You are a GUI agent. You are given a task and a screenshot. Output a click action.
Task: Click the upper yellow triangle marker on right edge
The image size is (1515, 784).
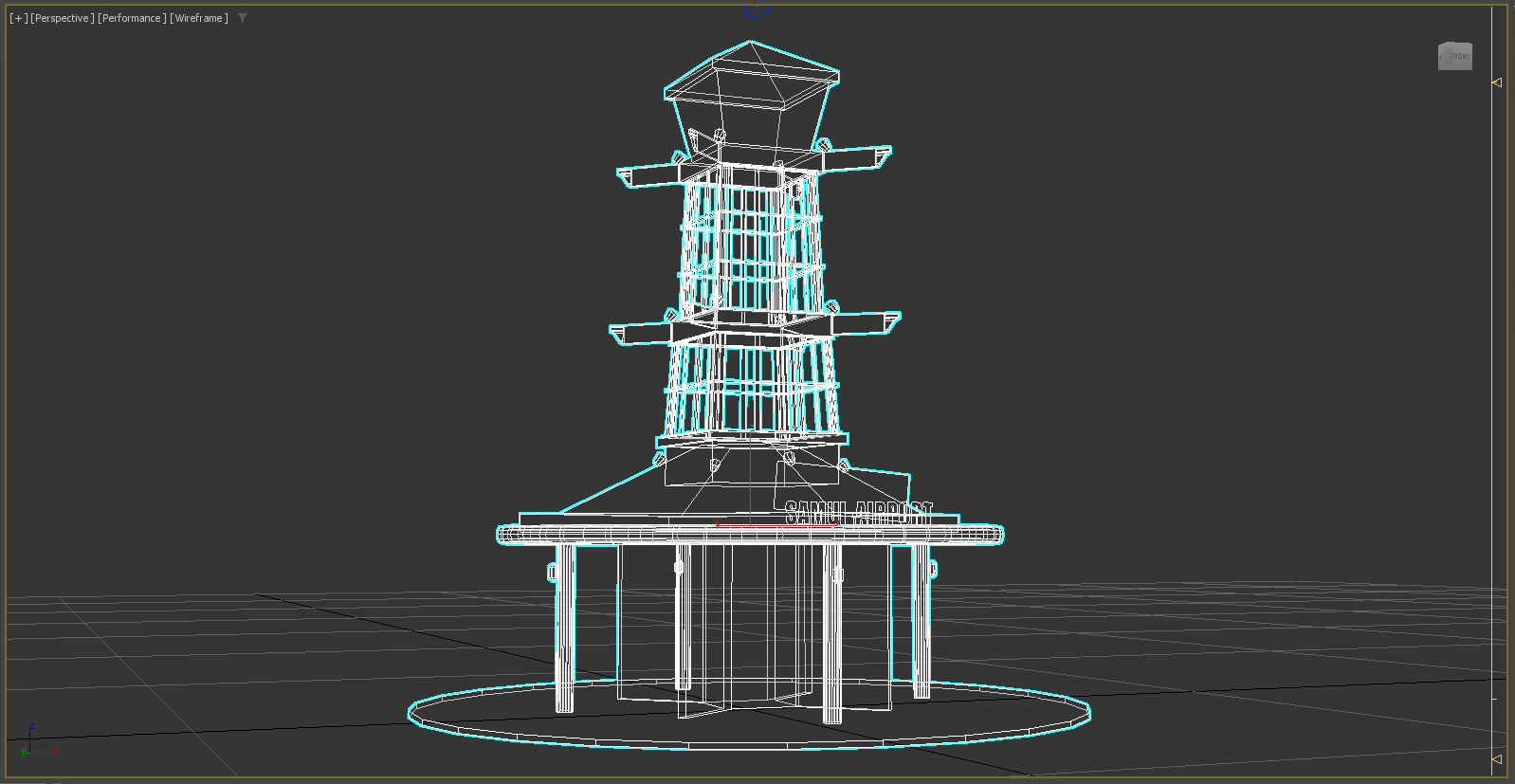(x=1497, y=82)
